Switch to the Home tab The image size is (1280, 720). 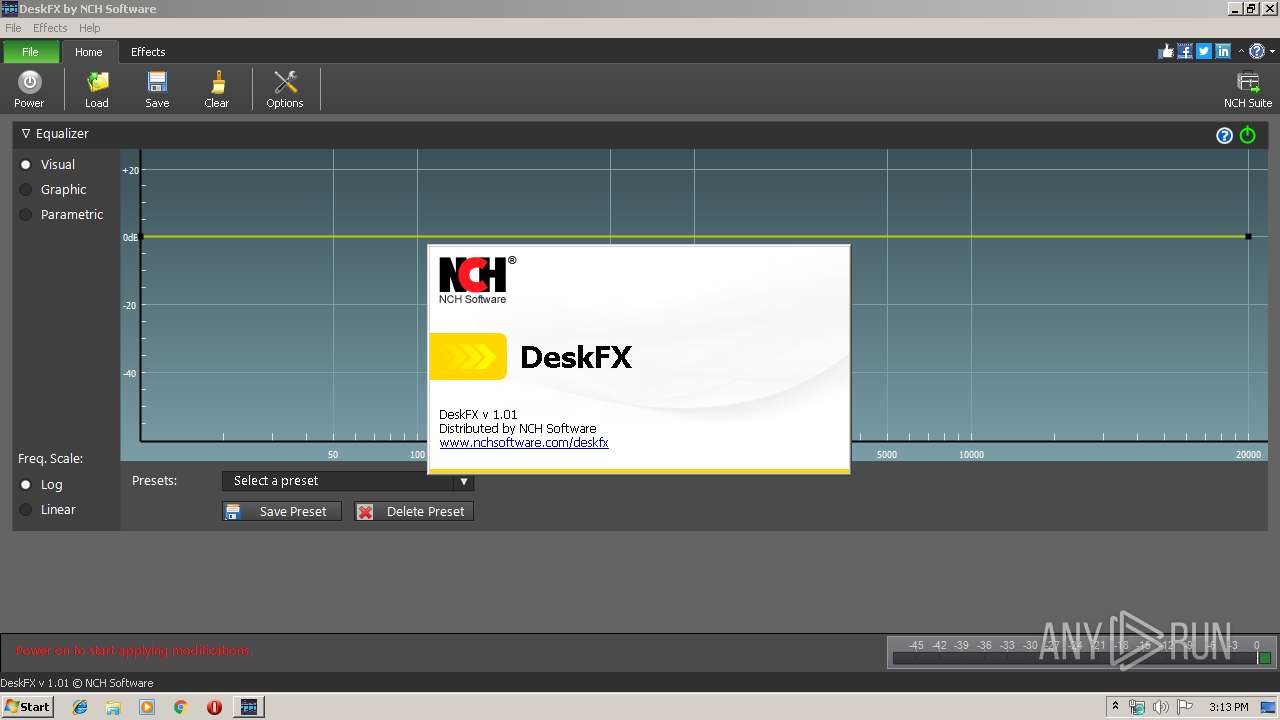click(89, 52)
